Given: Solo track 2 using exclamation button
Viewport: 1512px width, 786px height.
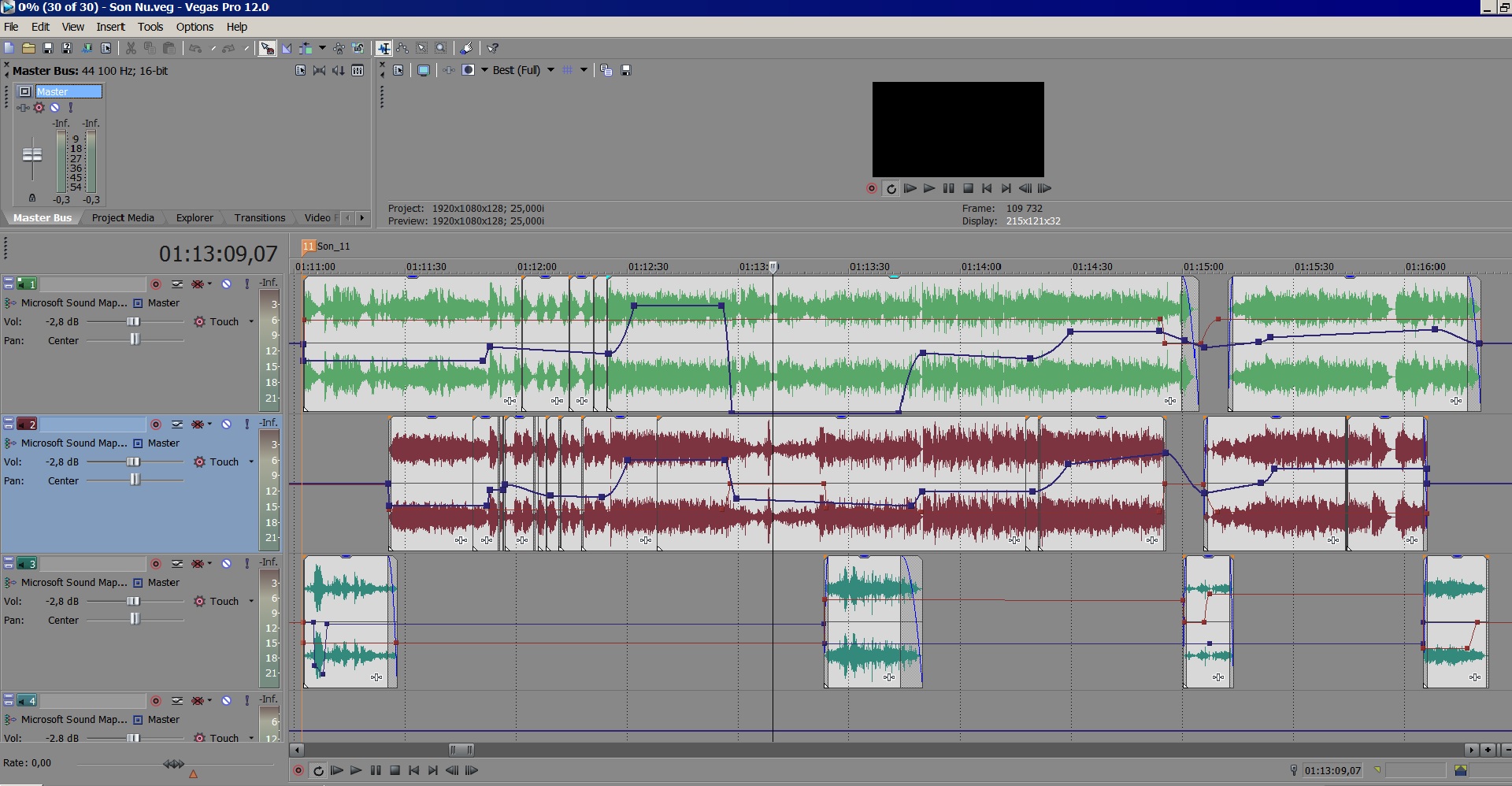Looking at the screenshot, I should [x=247, y=424].
